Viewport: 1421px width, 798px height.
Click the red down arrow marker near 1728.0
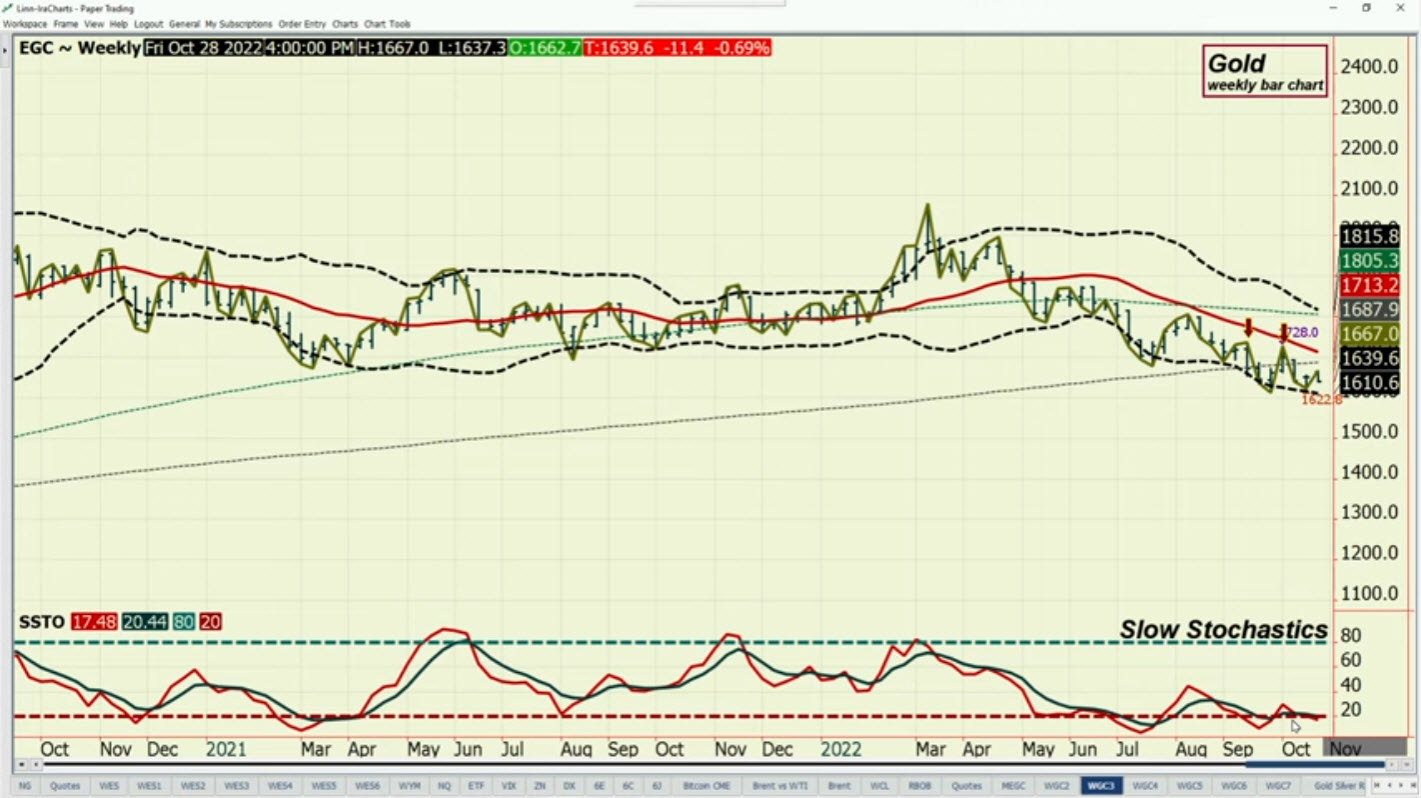[1283, 332]
